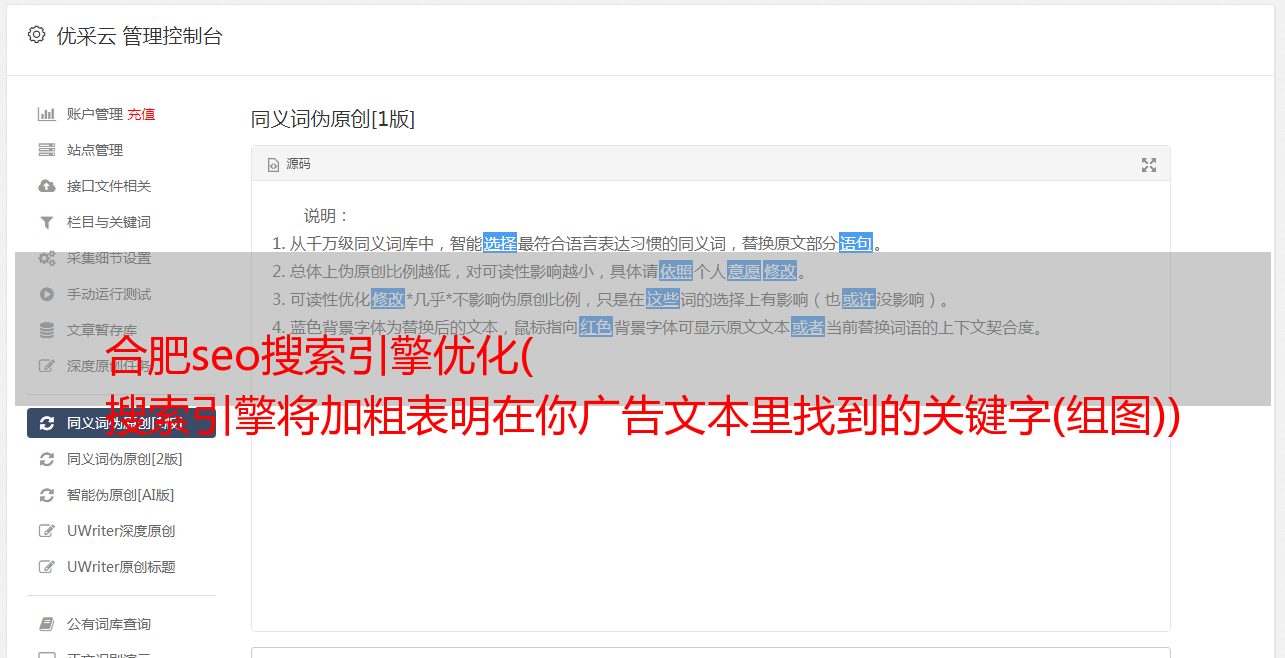
Task: Click the 充值 recharge link
Action: [141, 114]
